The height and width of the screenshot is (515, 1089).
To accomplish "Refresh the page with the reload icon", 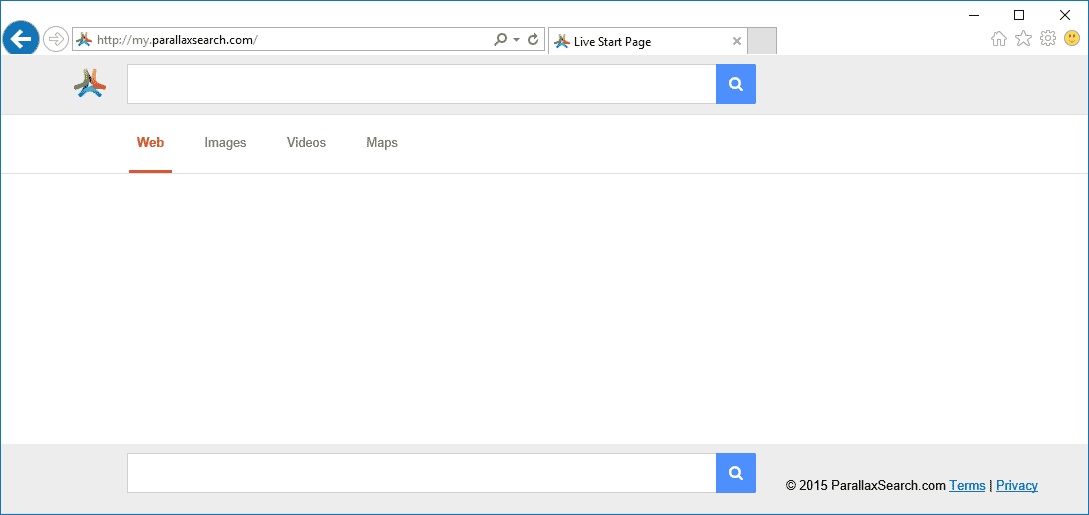I will pyautogui.click(x=533, y=40).
